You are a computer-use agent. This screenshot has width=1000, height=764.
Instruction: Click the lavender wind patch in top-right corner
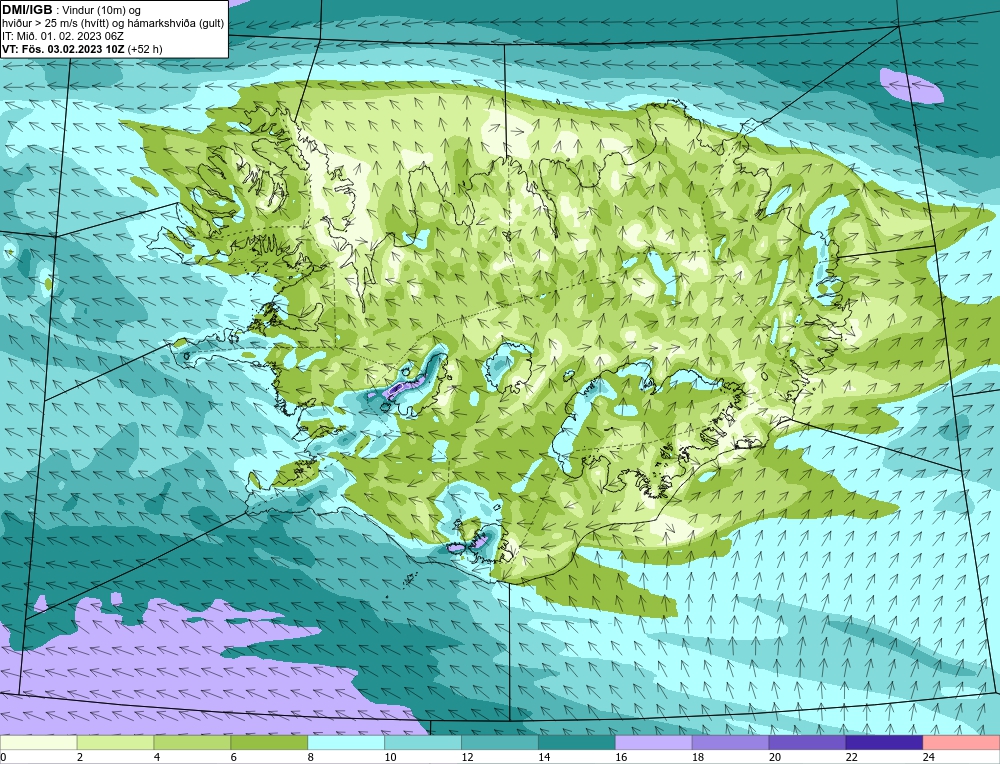911,85
